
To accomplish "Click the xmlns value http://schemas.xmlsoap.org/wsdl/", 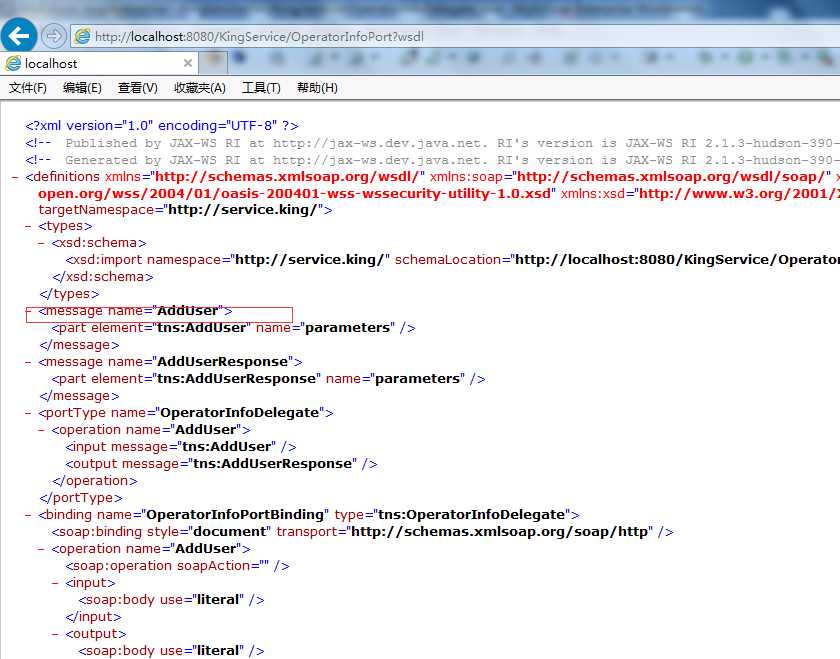I will point(287,177).
